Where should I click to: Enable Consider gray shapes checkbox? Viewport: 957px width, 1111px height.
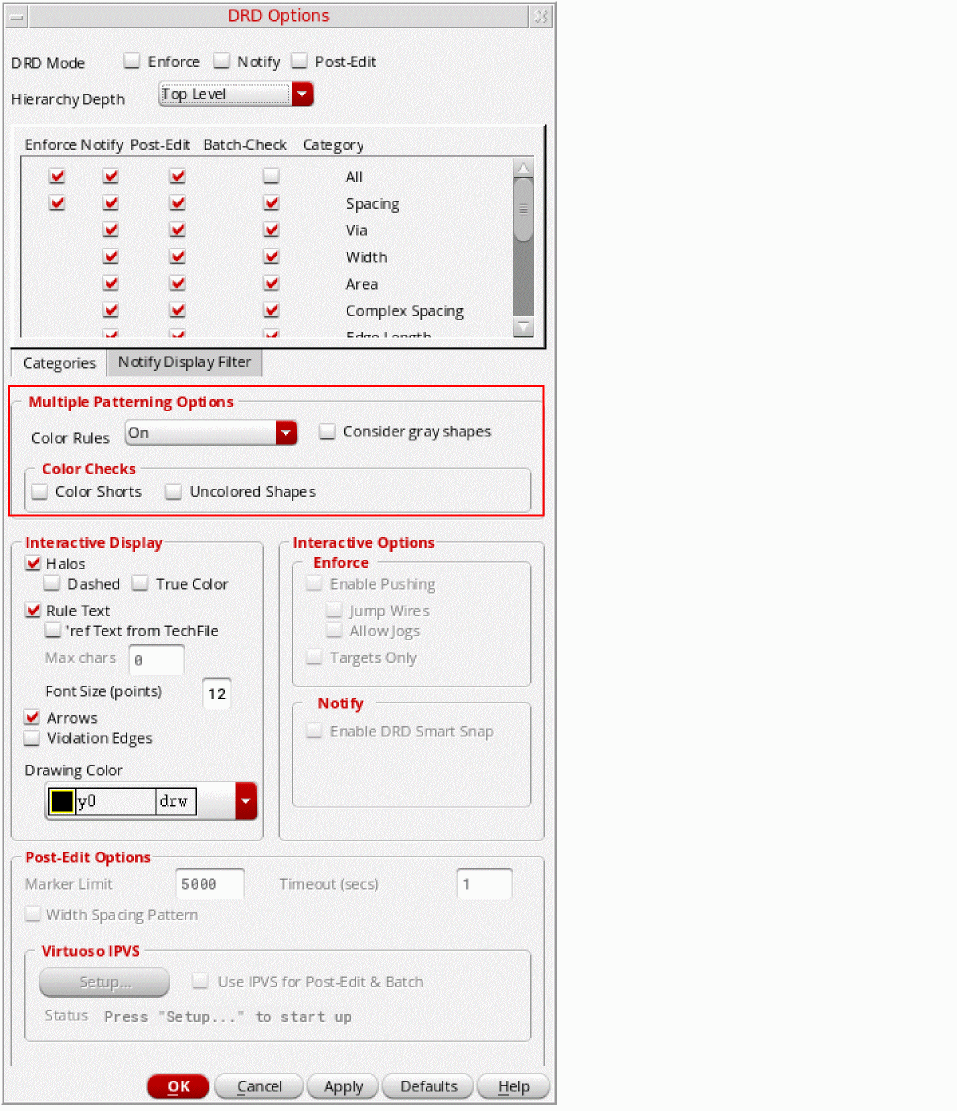click(327, 432)
